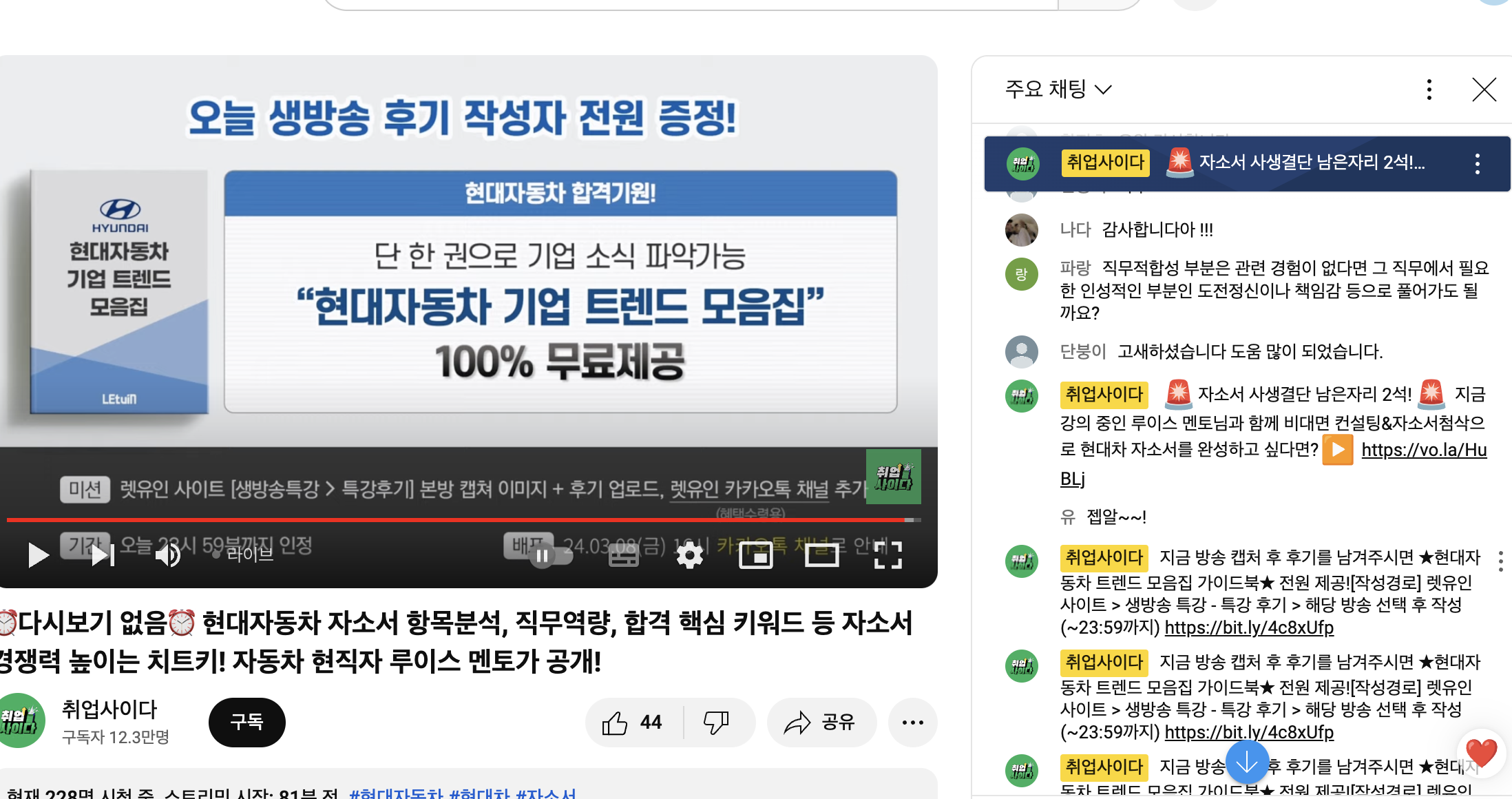
Task: Click subscriber count 구독자 12.3만명
Action: click(x=116, y=738)
